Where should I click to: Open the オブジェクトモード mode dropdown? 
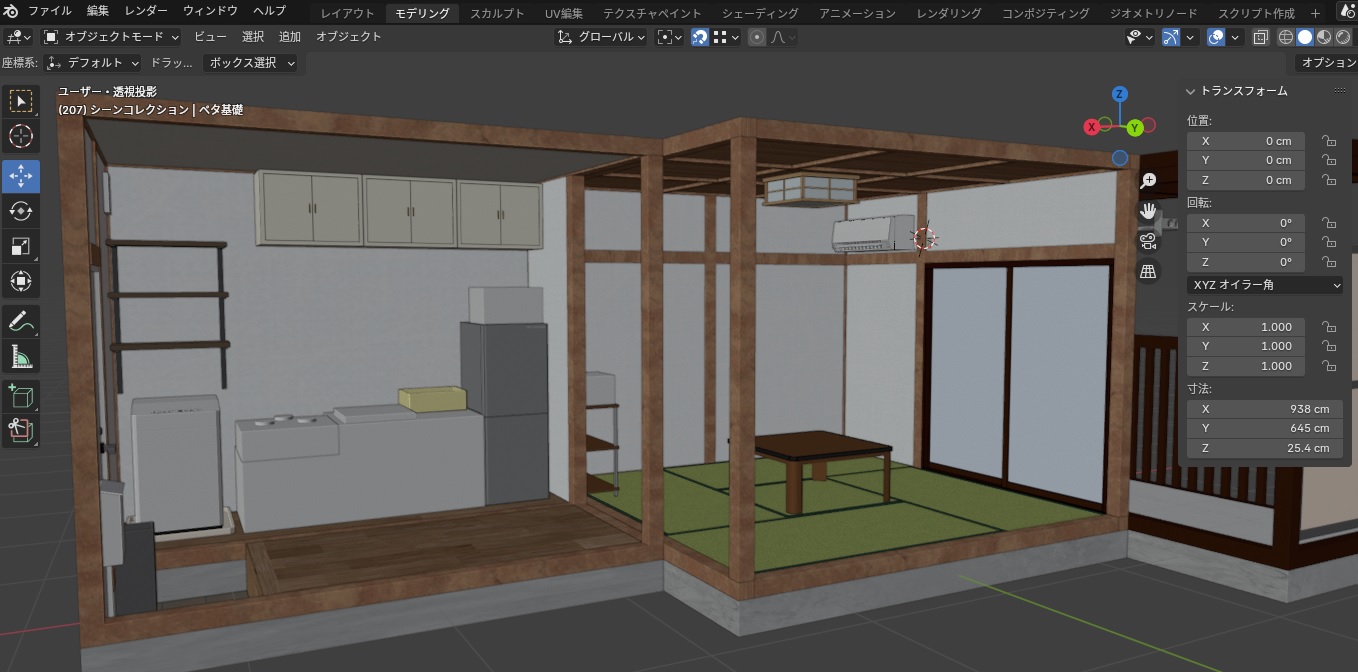click(111, 37)
